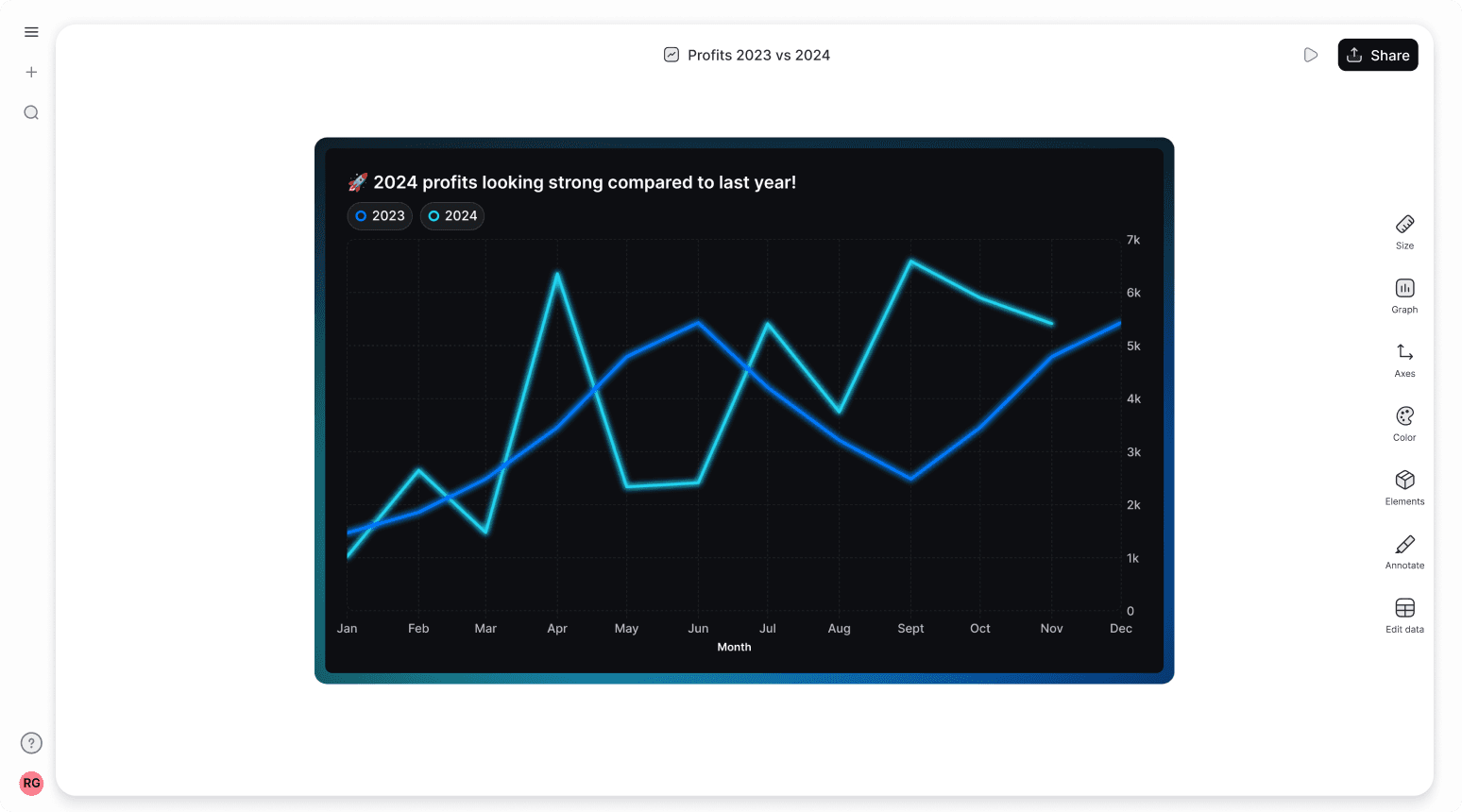
Task: Open the Elements panel
Action: click(1404, 485)
